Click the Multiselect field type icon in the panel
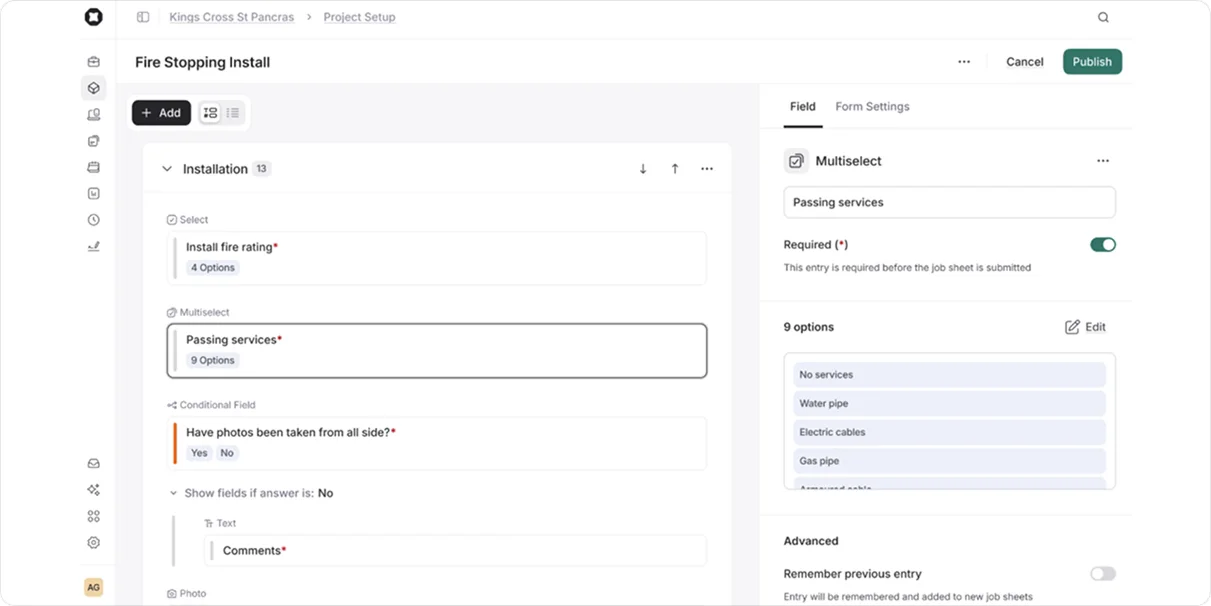The image size is (1211, 606). pos(796,161)
